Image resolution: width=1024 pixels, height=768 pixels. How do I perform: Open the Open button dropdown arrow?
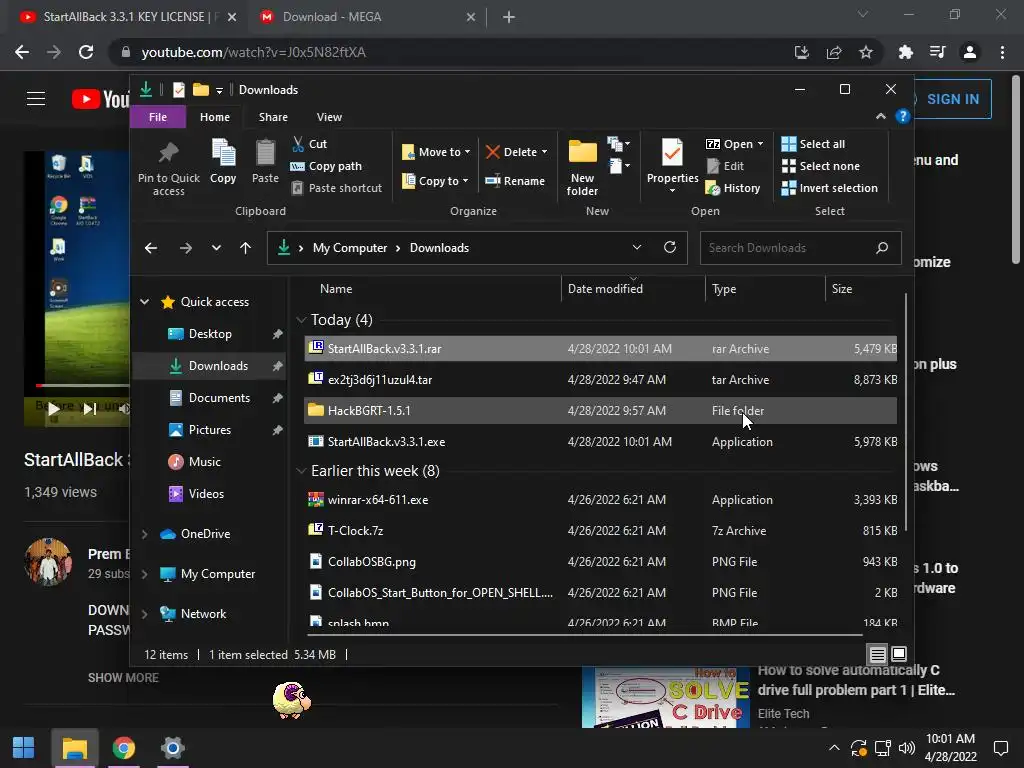tap(760, 144)
